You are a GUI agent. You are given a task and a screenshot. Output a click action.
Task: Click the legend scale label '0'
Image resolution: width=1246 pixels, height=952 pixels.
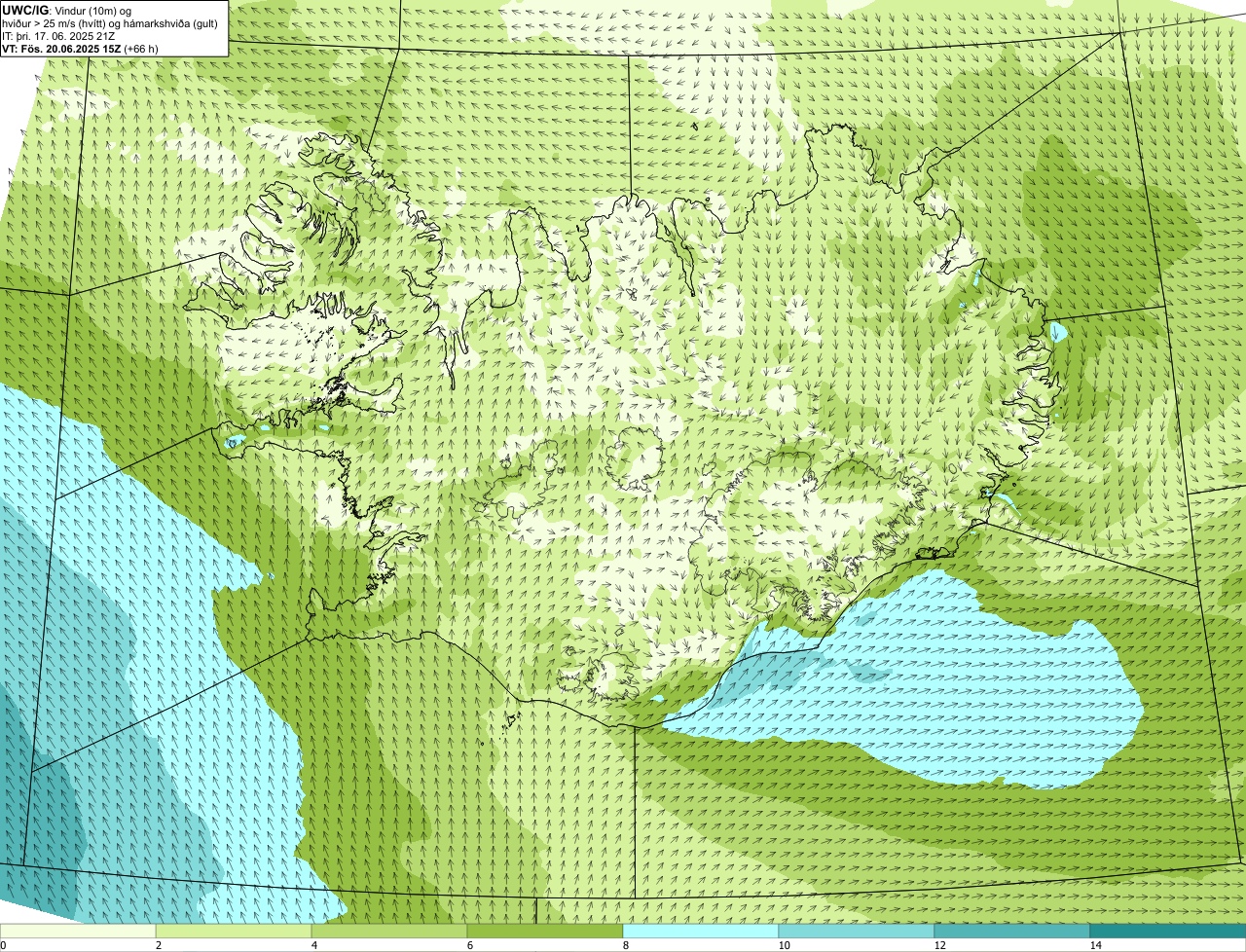[x=3, y=945]
